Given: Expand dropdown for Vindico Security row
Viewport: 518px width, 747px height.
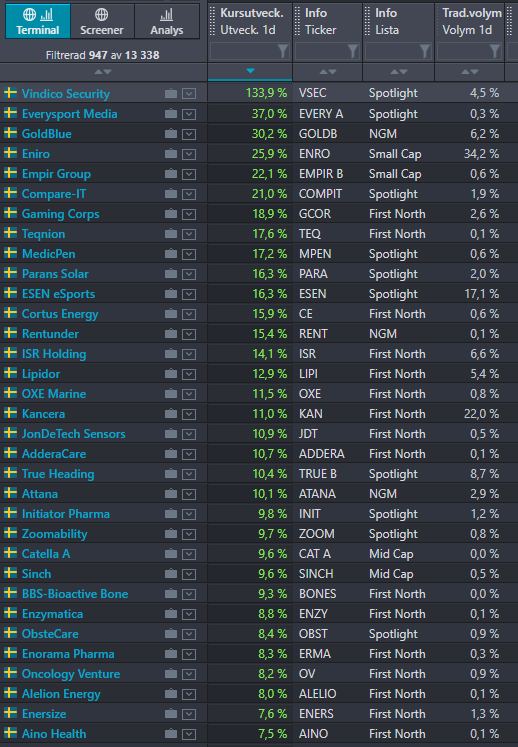Looking at the screenshot, I should [189, 94].
